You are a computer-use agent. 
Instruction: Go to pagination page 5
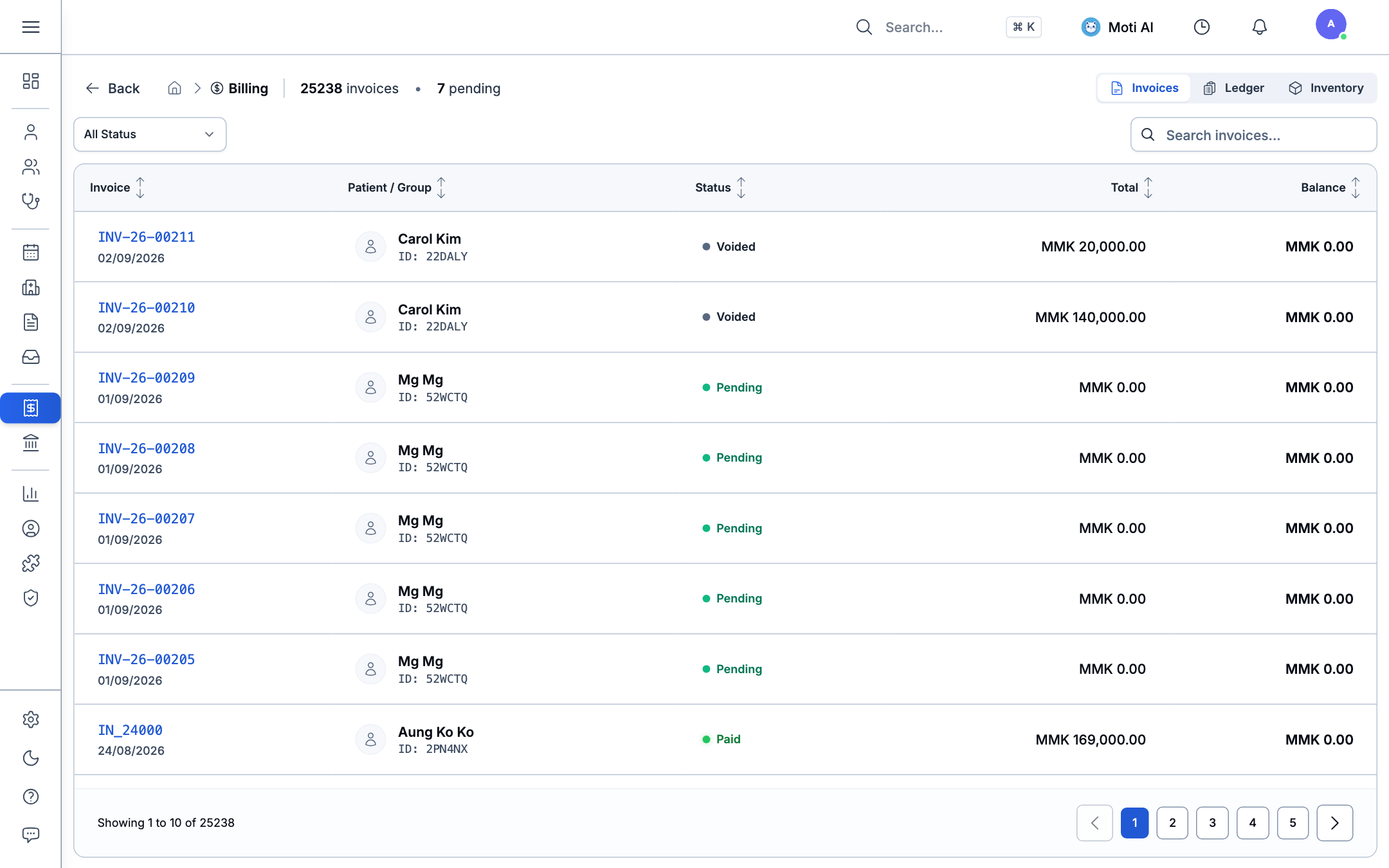point(1293,823)
